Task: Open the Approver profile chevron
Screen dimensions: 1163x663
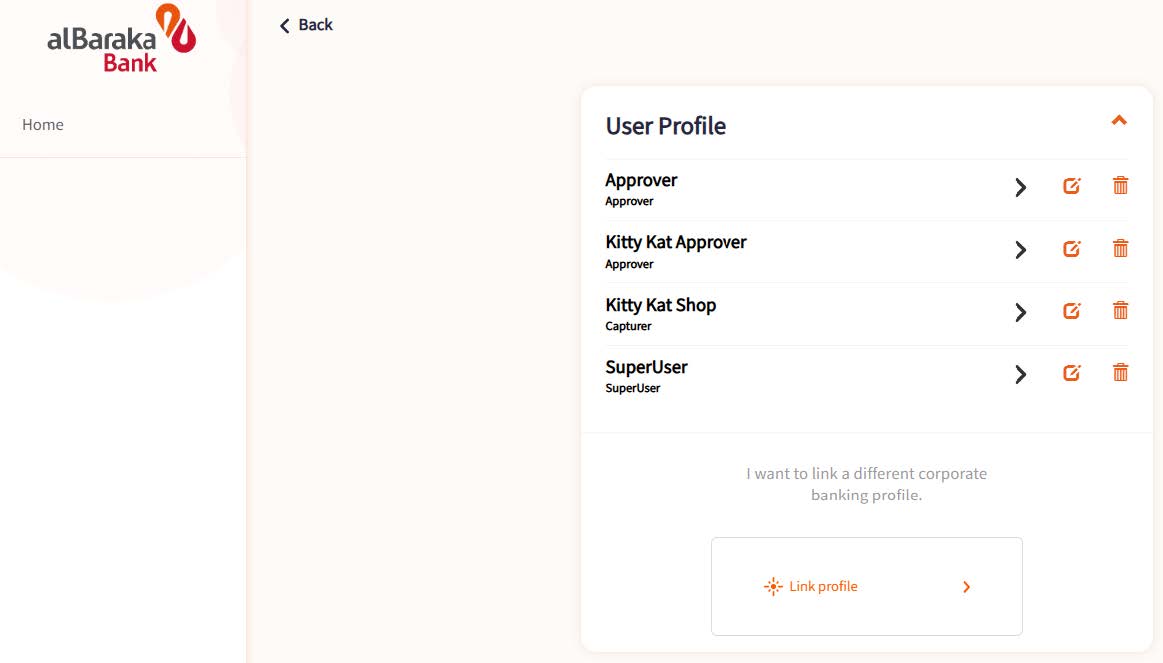Action: [x=1021, y=187]
